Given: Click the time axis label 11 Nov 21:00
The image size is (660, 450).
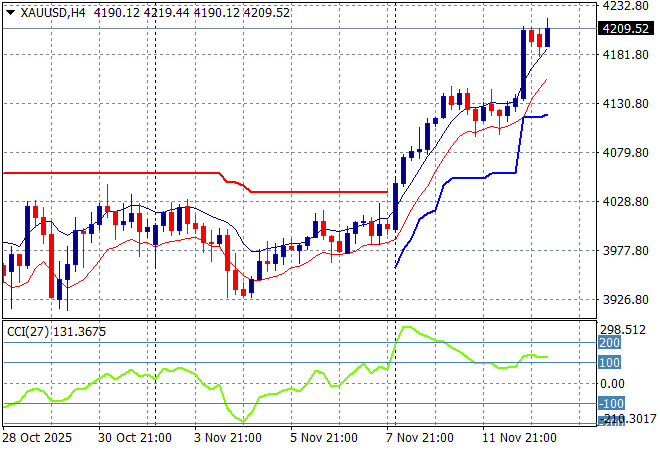Looking at the screenshot, I should pyautogui.click(x=519, y=438).
